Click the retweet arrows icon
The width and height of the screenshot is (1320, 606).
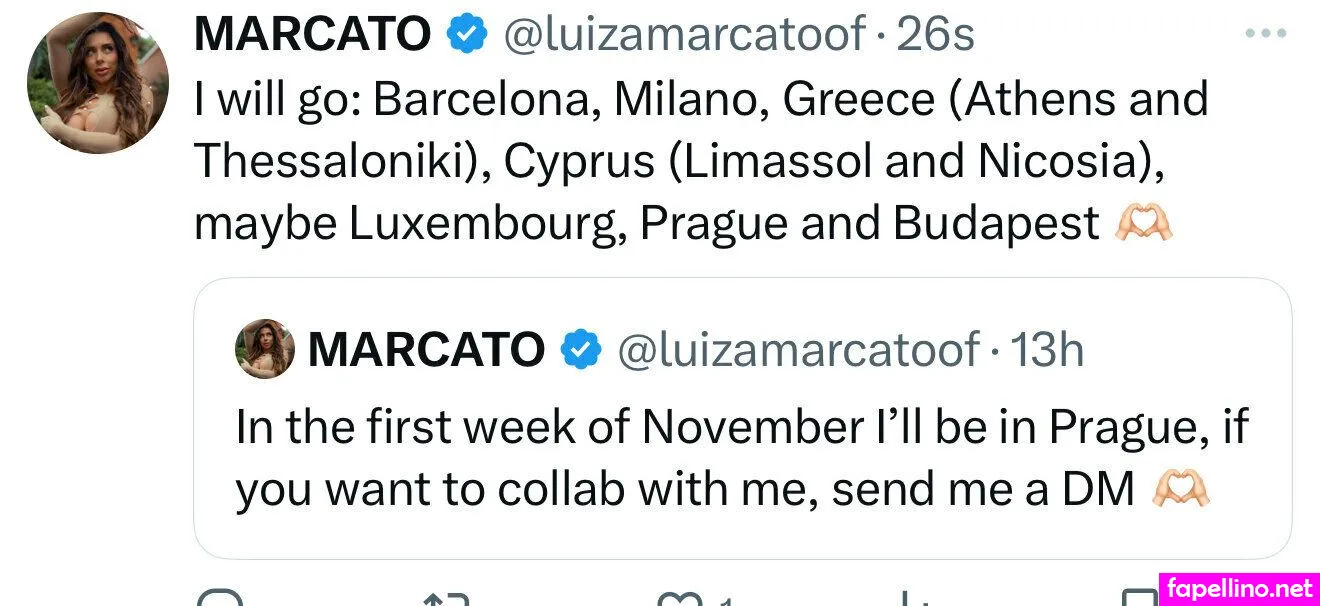(x=445, y=598)
